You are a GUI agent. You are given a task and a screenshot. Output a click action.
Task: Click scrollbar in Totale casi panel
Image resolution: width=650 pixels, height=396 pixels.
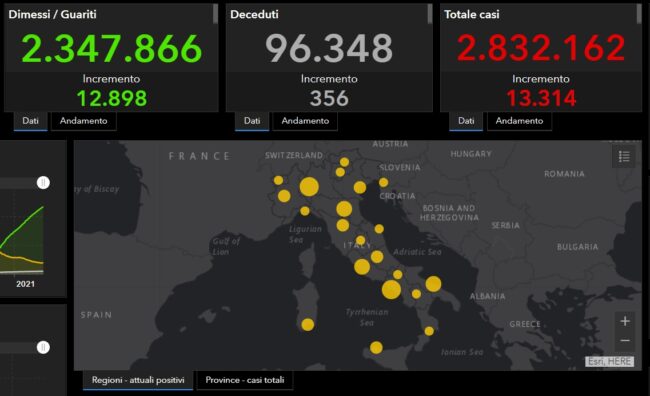tap(639, 13)
